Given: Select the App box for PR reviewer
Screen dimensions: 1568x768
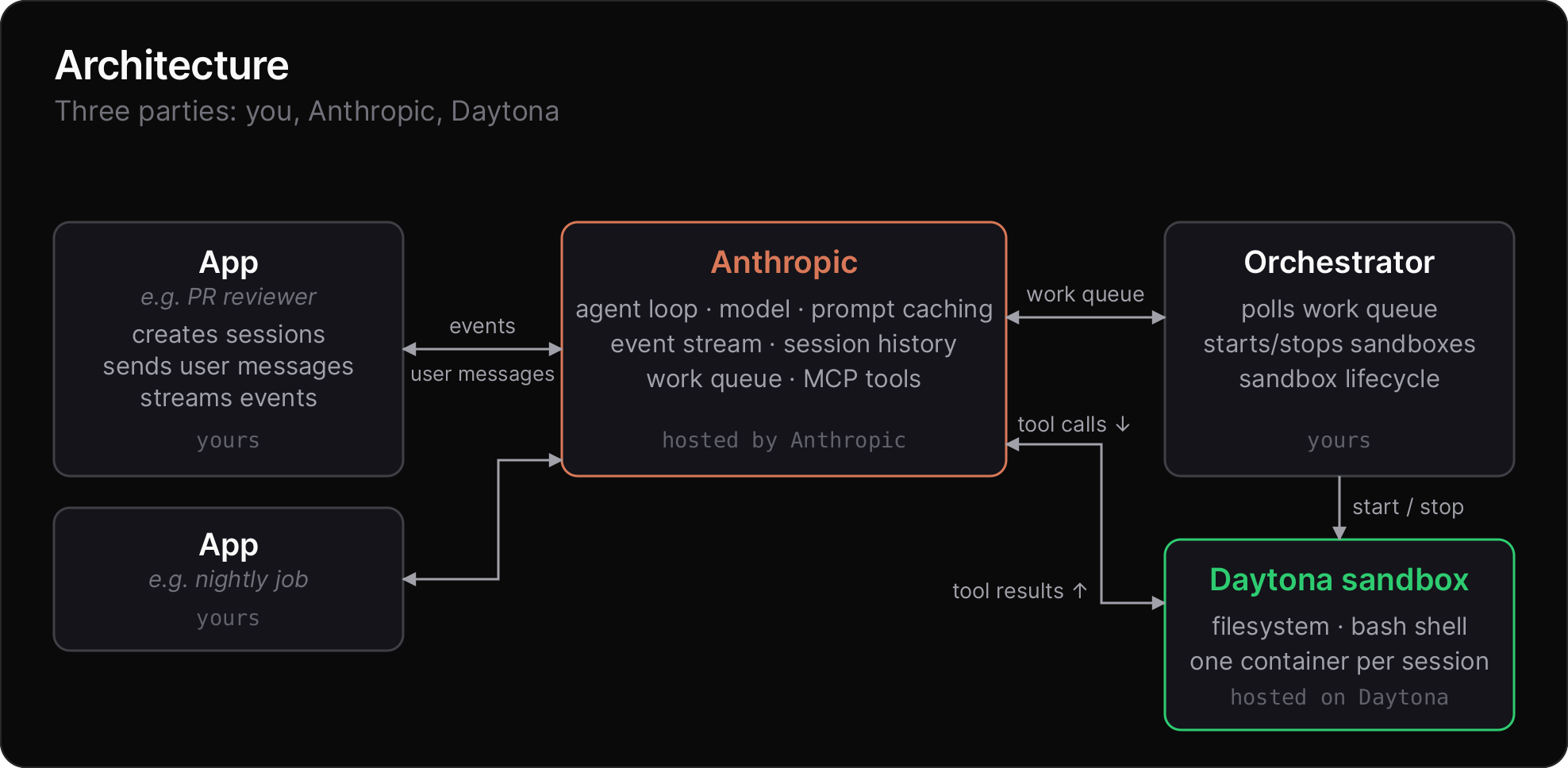Looking at the screenshot, I should pyautogui.click(x=229, y=349).
